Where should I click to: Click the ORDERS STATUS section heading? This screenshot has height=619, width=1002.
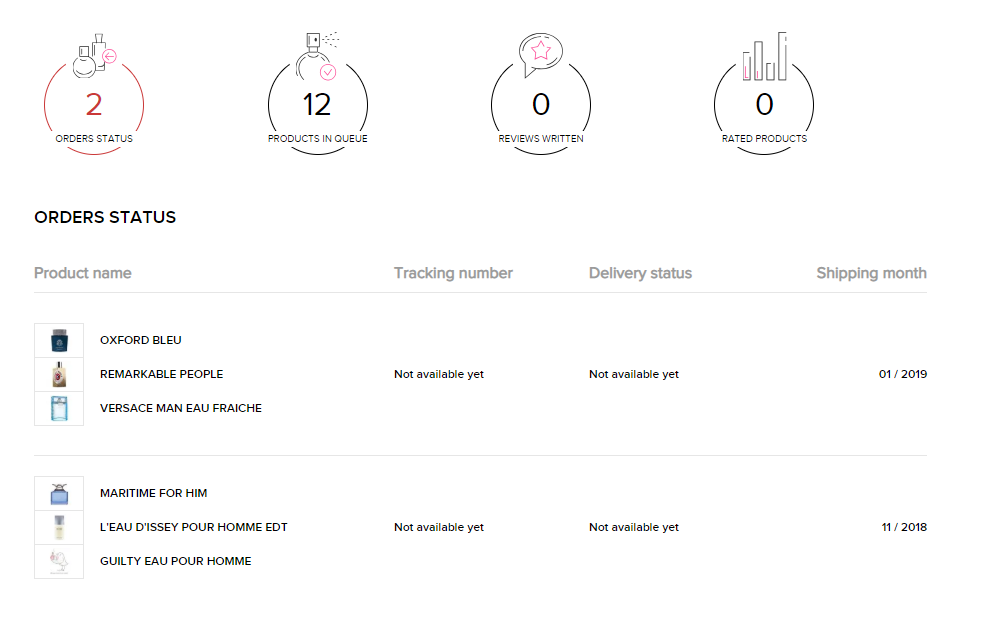pos(105,218)
